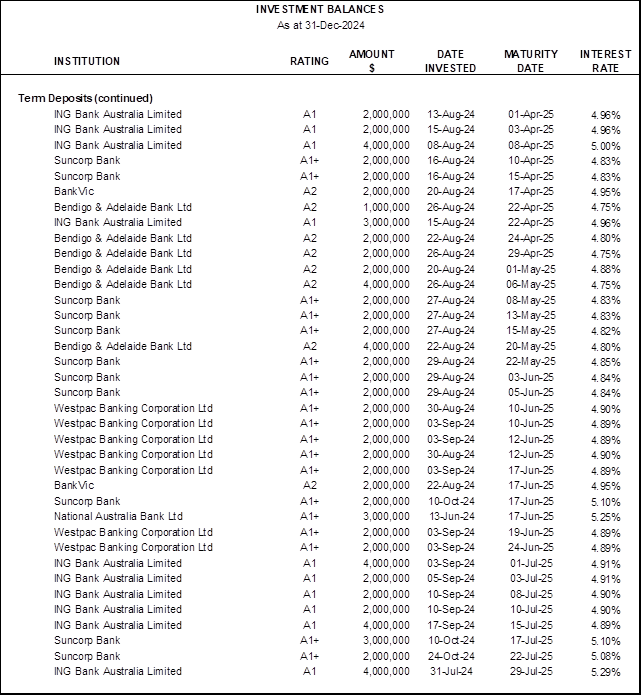This screenshot has height=696, width=642.
Task: Select the 3,000,000 amount in National Australia Bank row
Action: coord(386,517)
